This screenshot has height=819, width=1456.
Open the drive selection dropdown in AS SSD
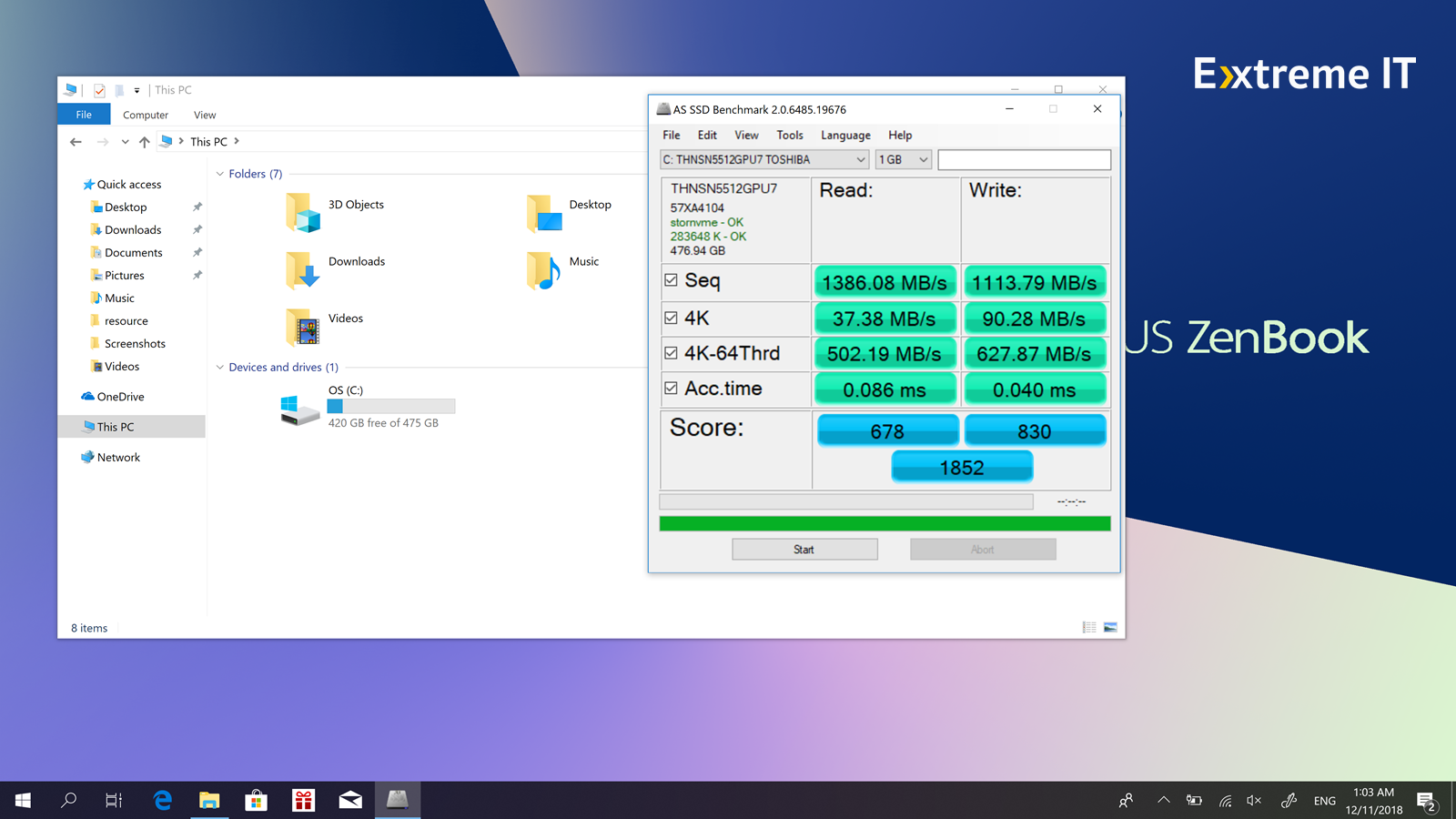764,159
